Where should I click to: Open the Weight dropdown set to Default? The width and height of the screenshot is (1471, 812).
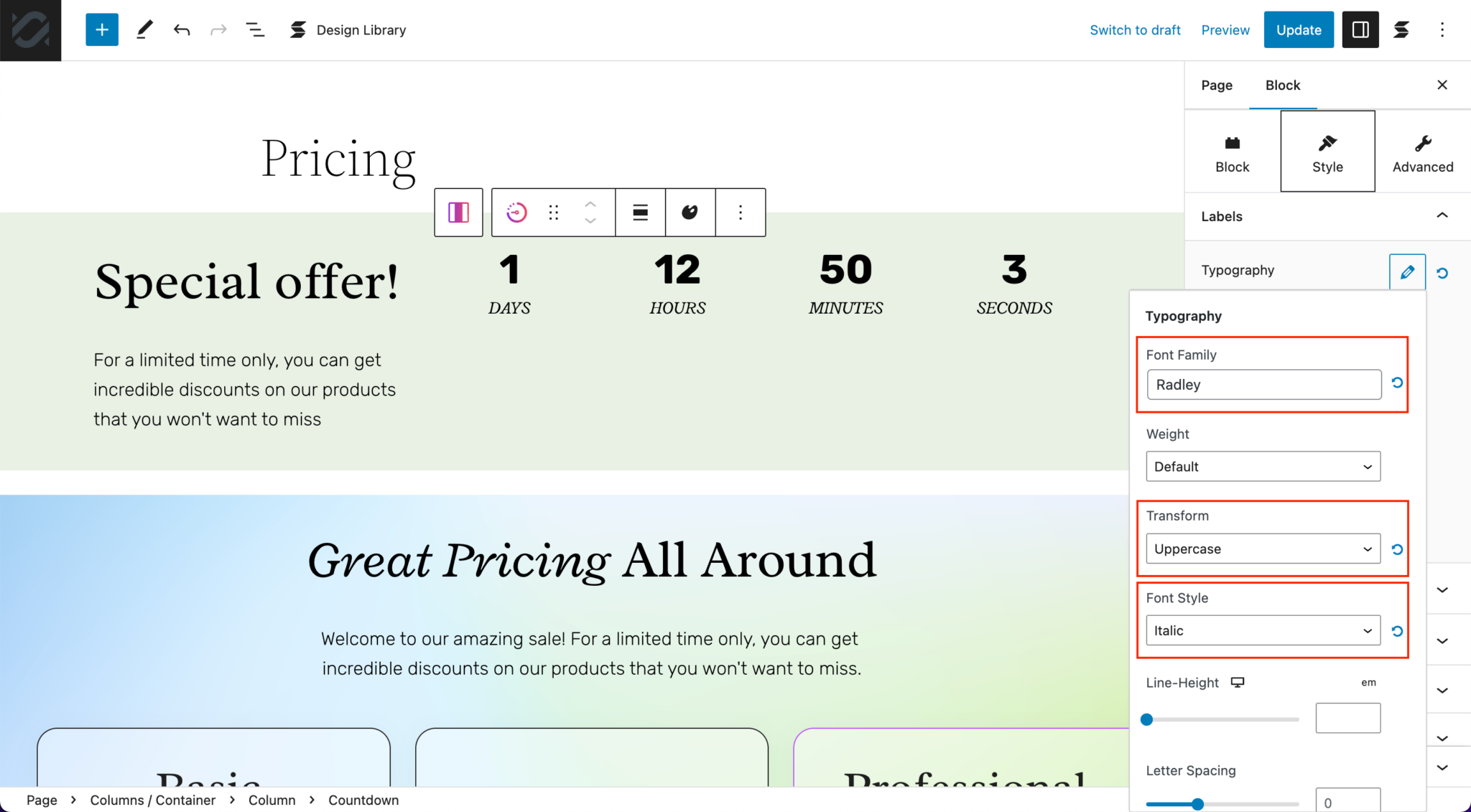click(1262, 466)
